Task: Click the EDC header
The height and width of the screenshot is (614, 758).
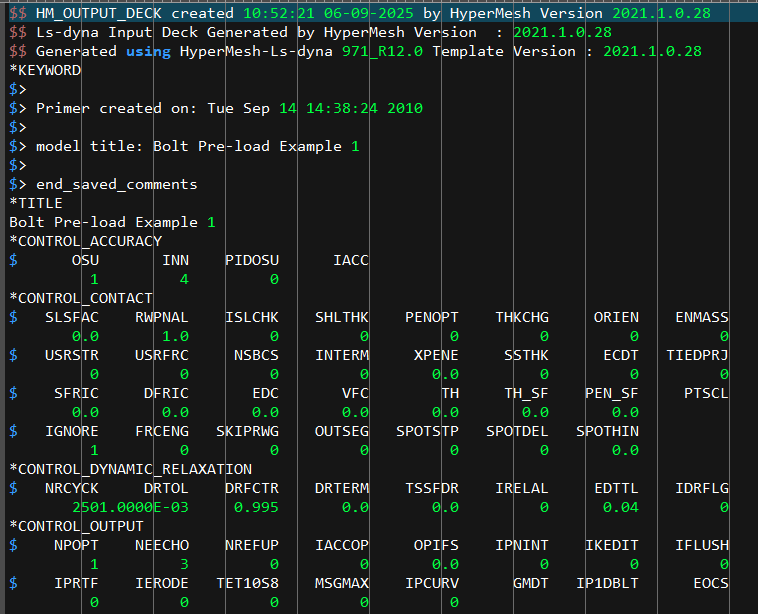Action: click(x=265, y=393)
